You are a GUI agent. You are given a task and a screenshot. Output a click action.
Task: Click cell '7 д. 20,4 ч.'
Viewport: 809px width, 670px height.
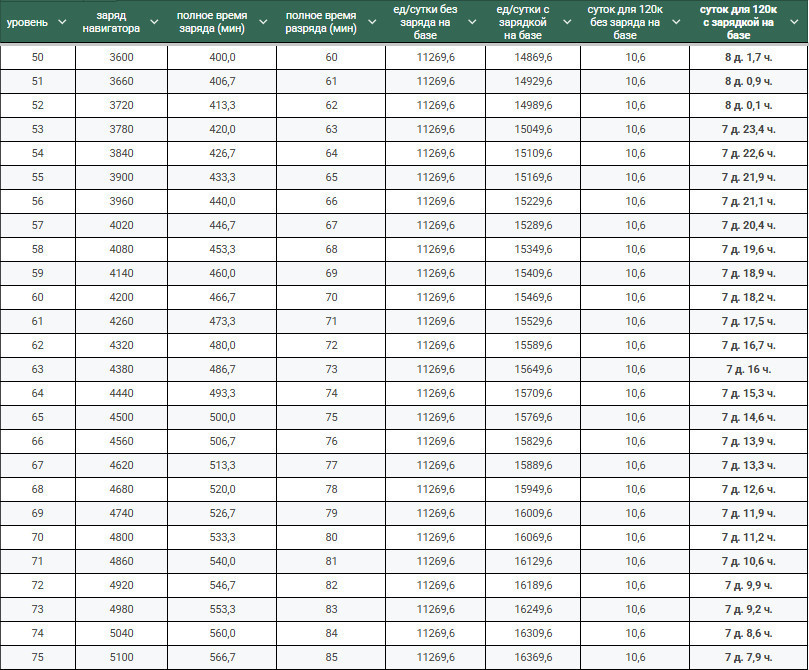[749, 225]
